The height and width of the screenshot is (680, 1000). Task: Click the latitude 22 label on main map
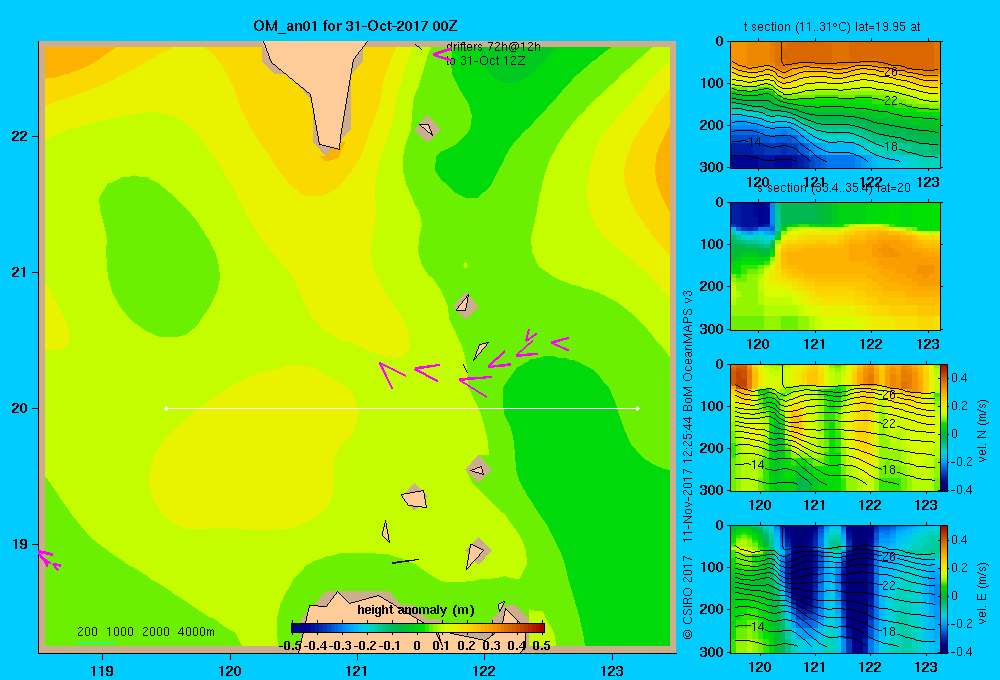pyautogui.click(x=20, y=137)
